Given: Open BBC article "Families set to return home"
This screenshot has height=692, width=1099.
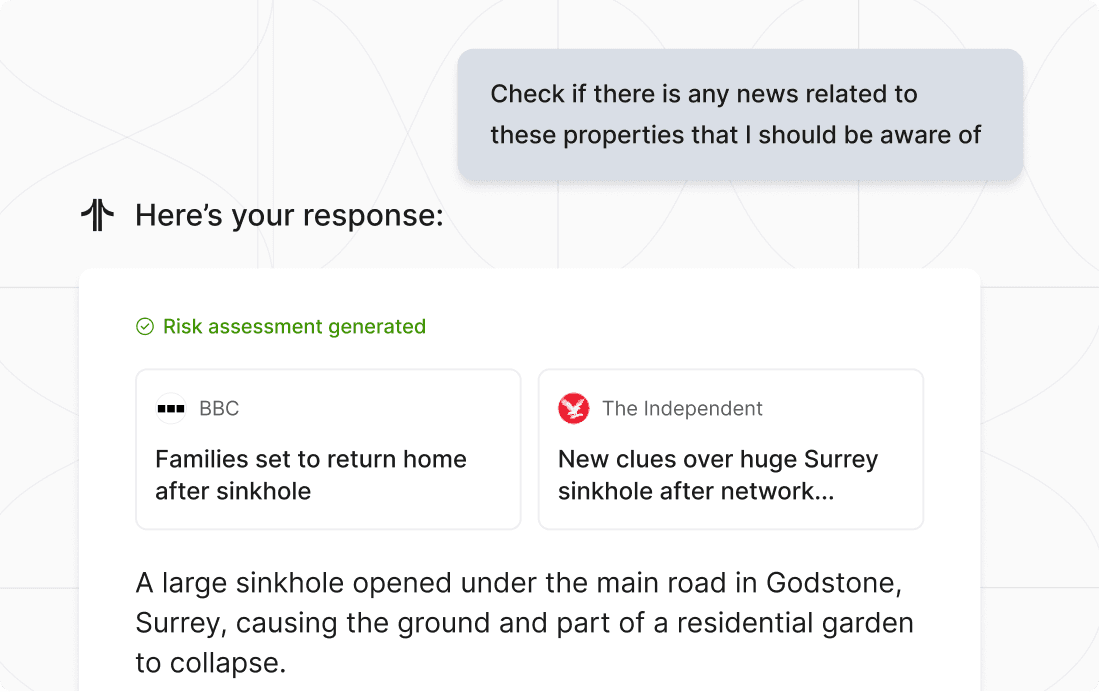Looking at the screenshot, I should (x=328, y=449).
